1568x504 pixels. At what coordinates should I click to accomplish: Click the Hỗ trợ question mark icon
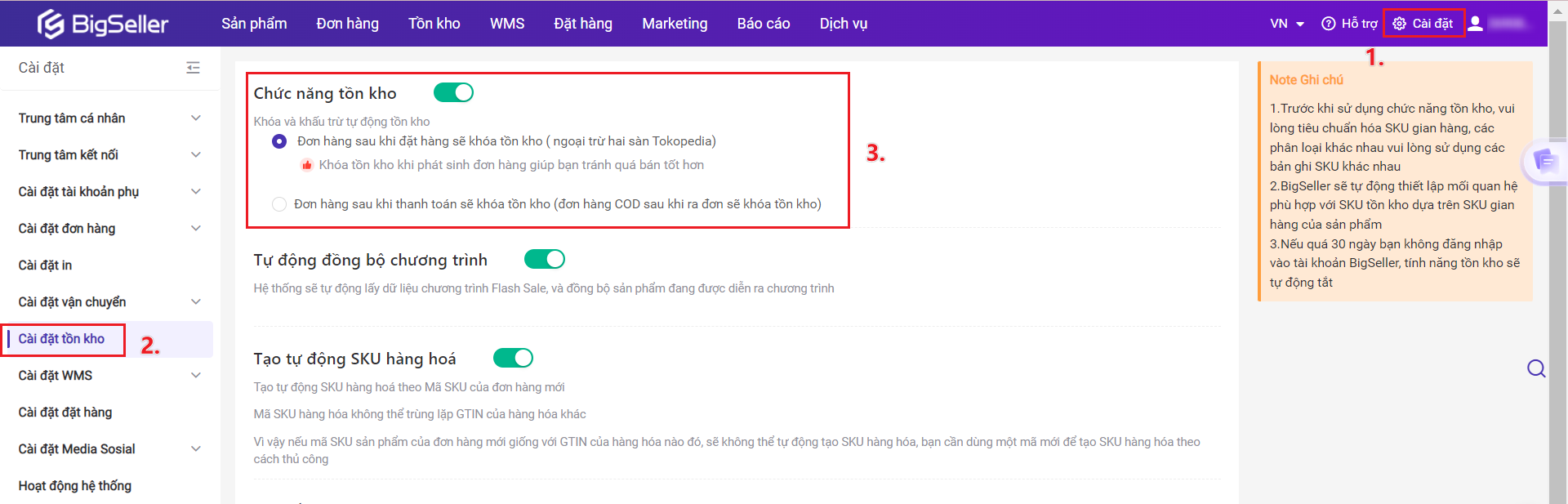pos(1329,24)
